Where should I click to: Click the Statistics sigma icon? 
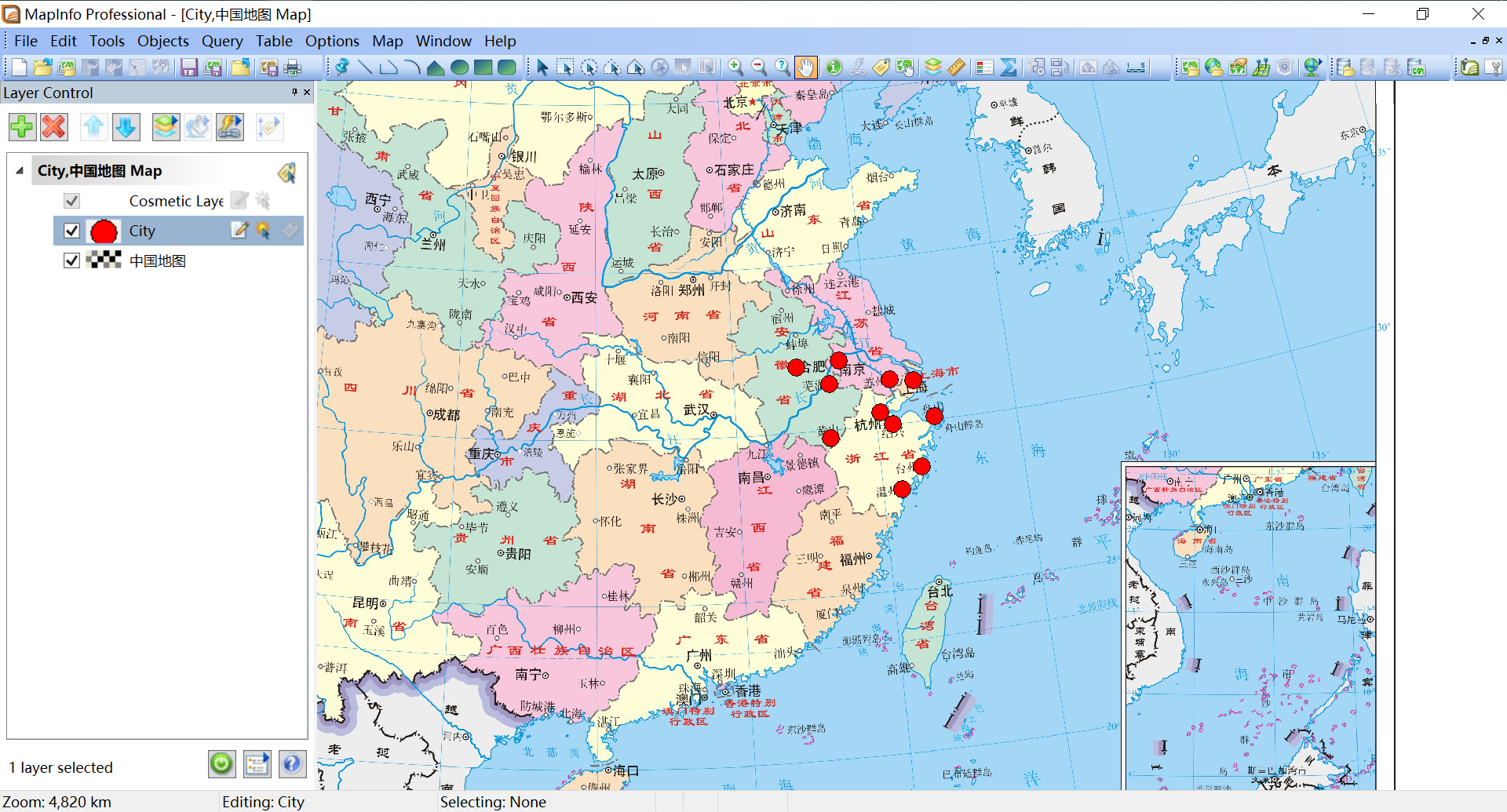pos(1009,67)
